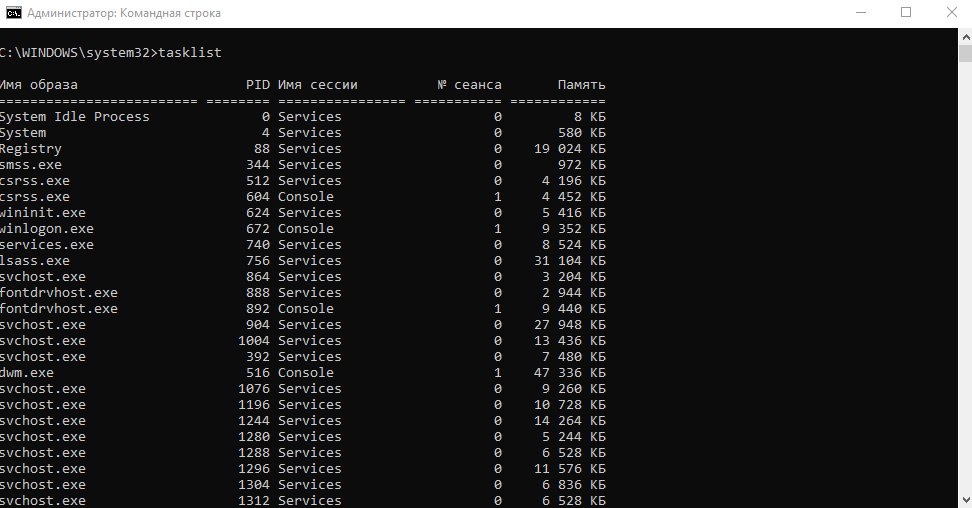Click the scrollbar up arrow
Viewport: 972px width, 508px height.
[x=965, y=36]
